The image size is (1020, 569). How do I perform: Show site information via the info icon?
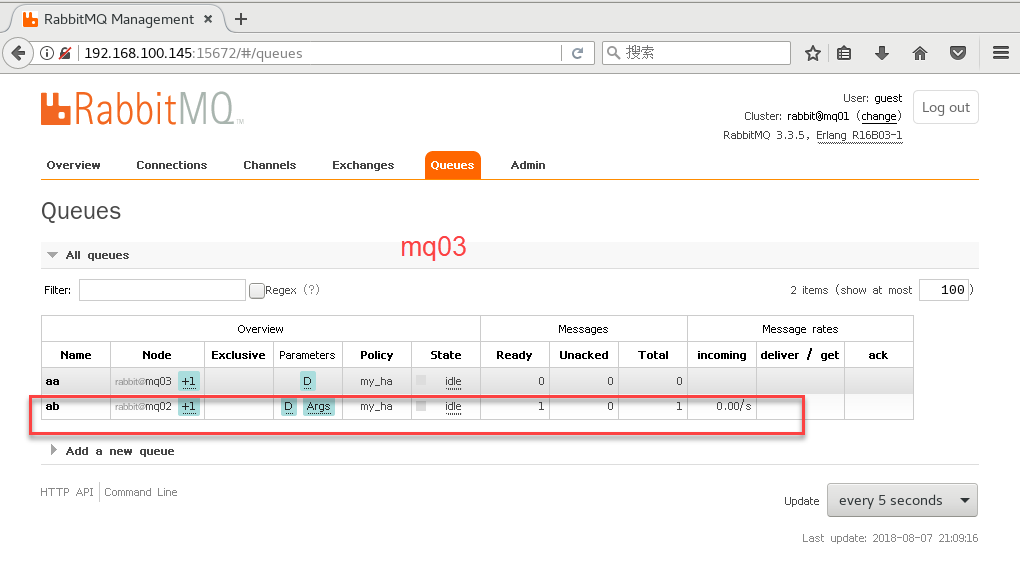[x=47, y=53]
